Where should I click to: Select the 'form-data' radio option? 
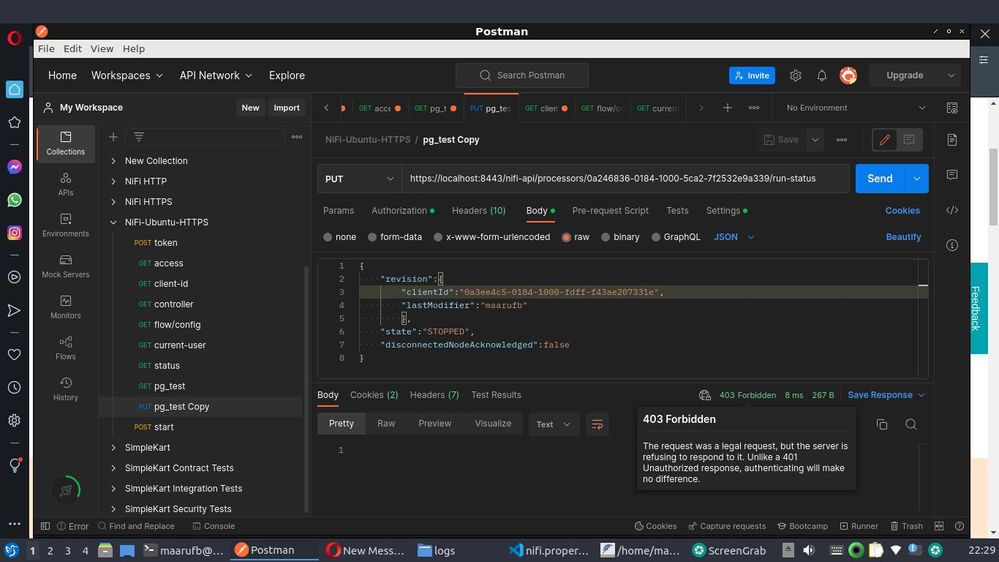click(x=372, y=237)
